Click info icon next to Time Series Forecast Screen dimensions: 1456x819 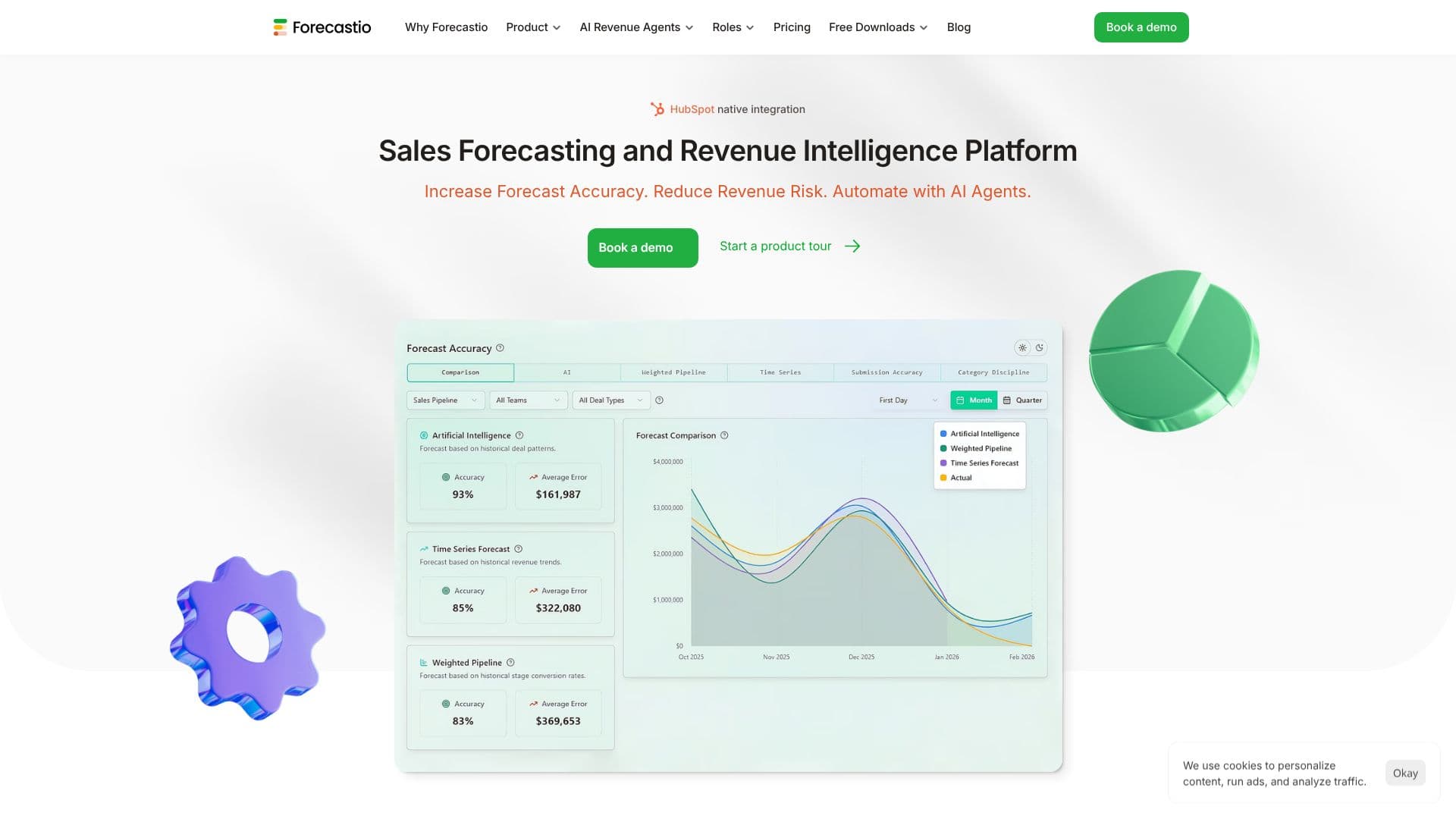(519, 549)
